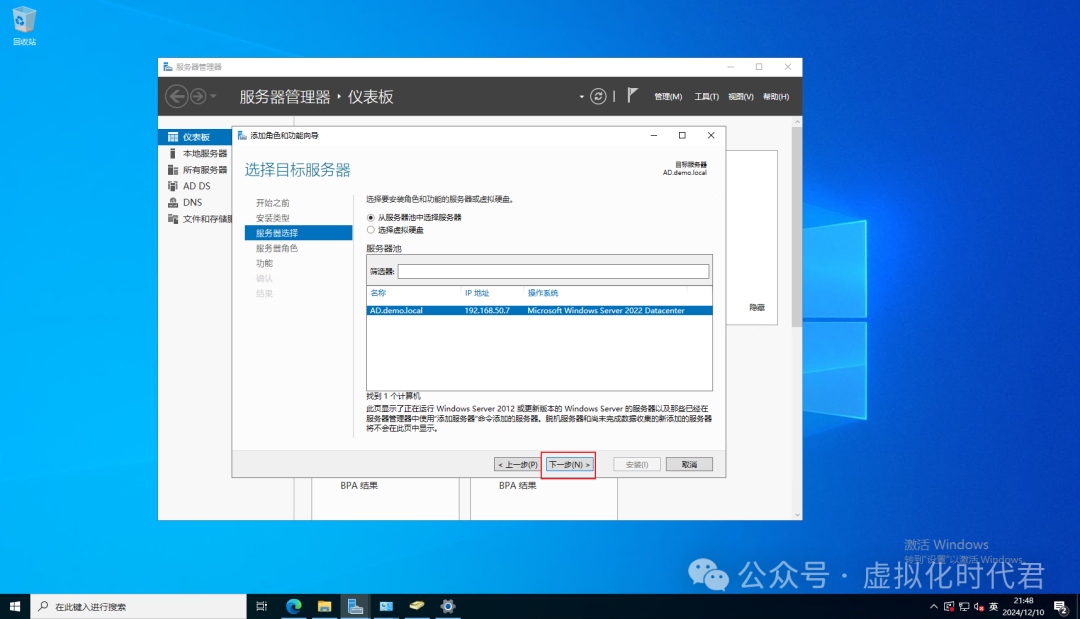Click the Server Manager taskbar icon
This screenshot has height=619, width=1080.
355,607
